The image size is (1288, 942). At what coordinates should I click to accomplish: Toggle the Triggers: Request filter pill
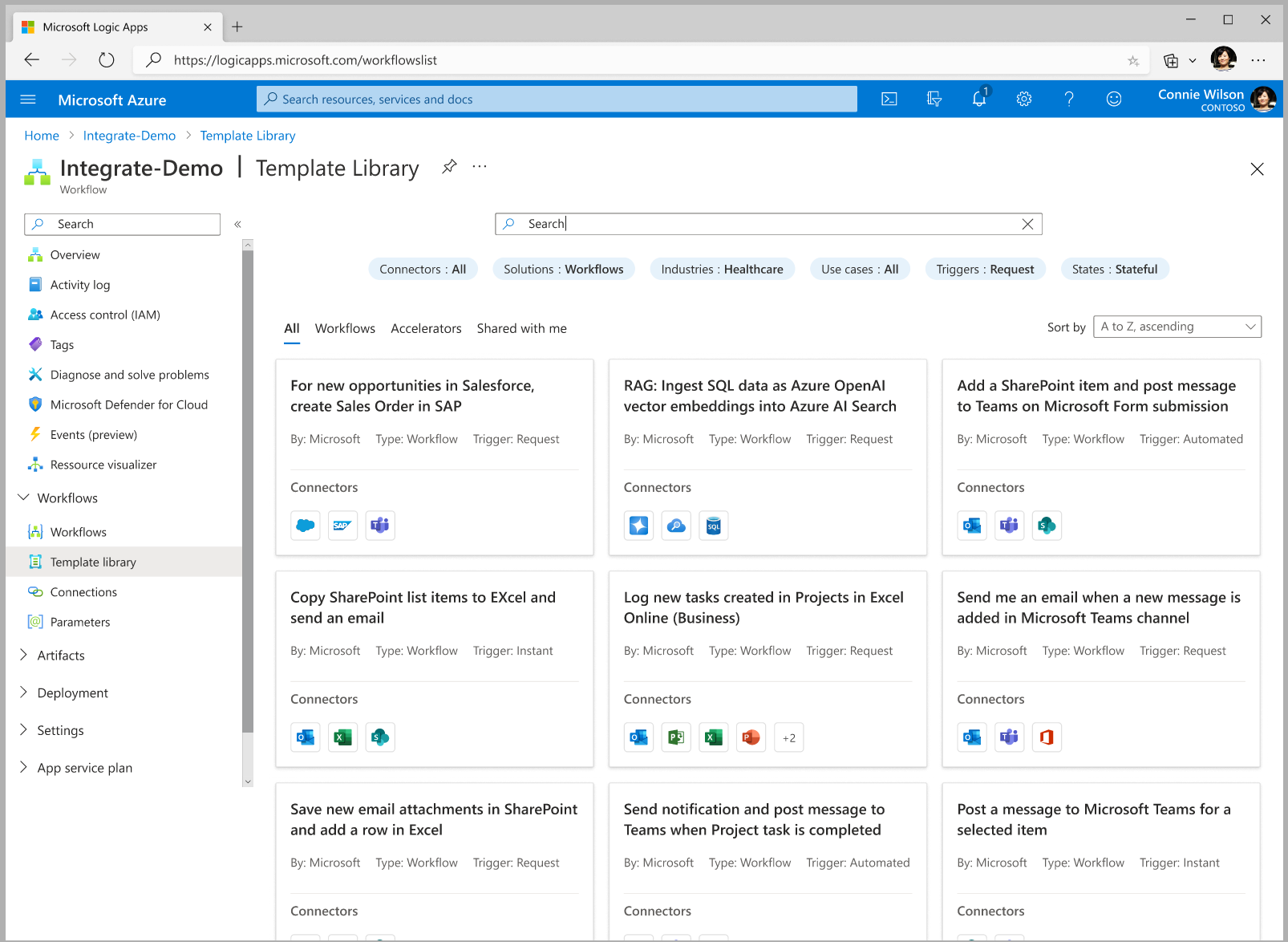[x=985, y=269]
